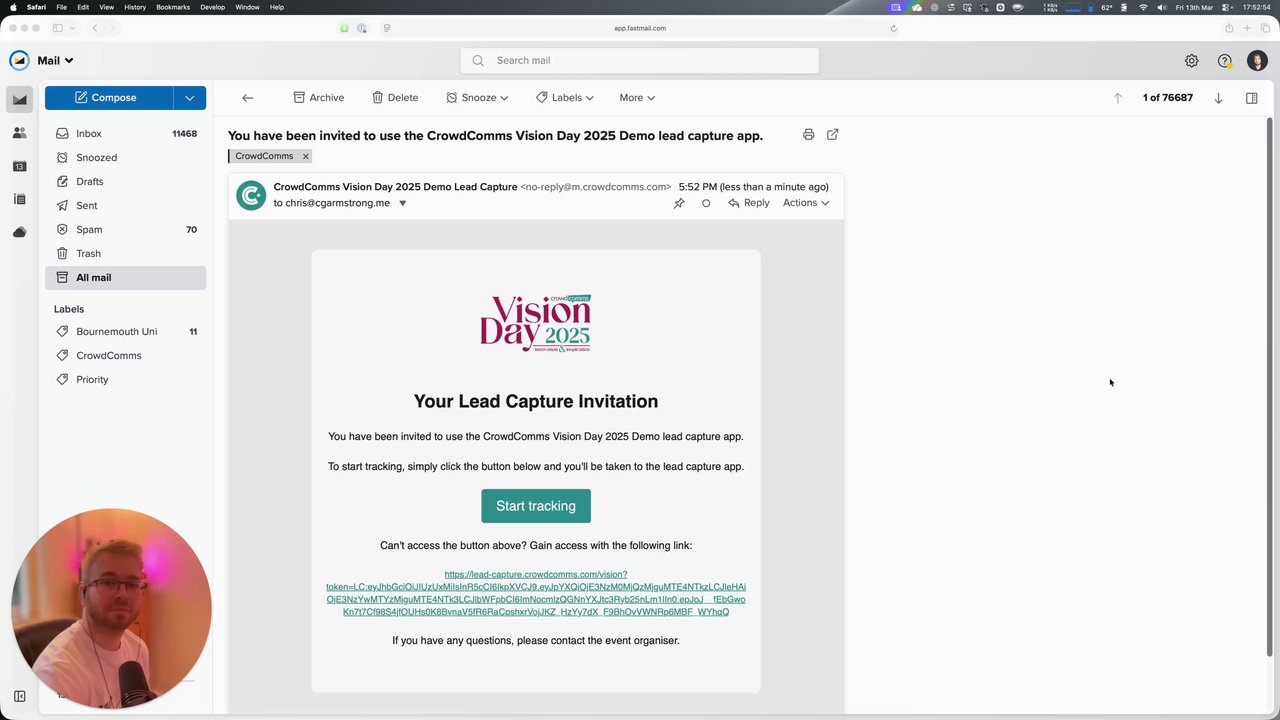Open Safari Develop menu
The image size is (1280, 720).
[212, 7]
